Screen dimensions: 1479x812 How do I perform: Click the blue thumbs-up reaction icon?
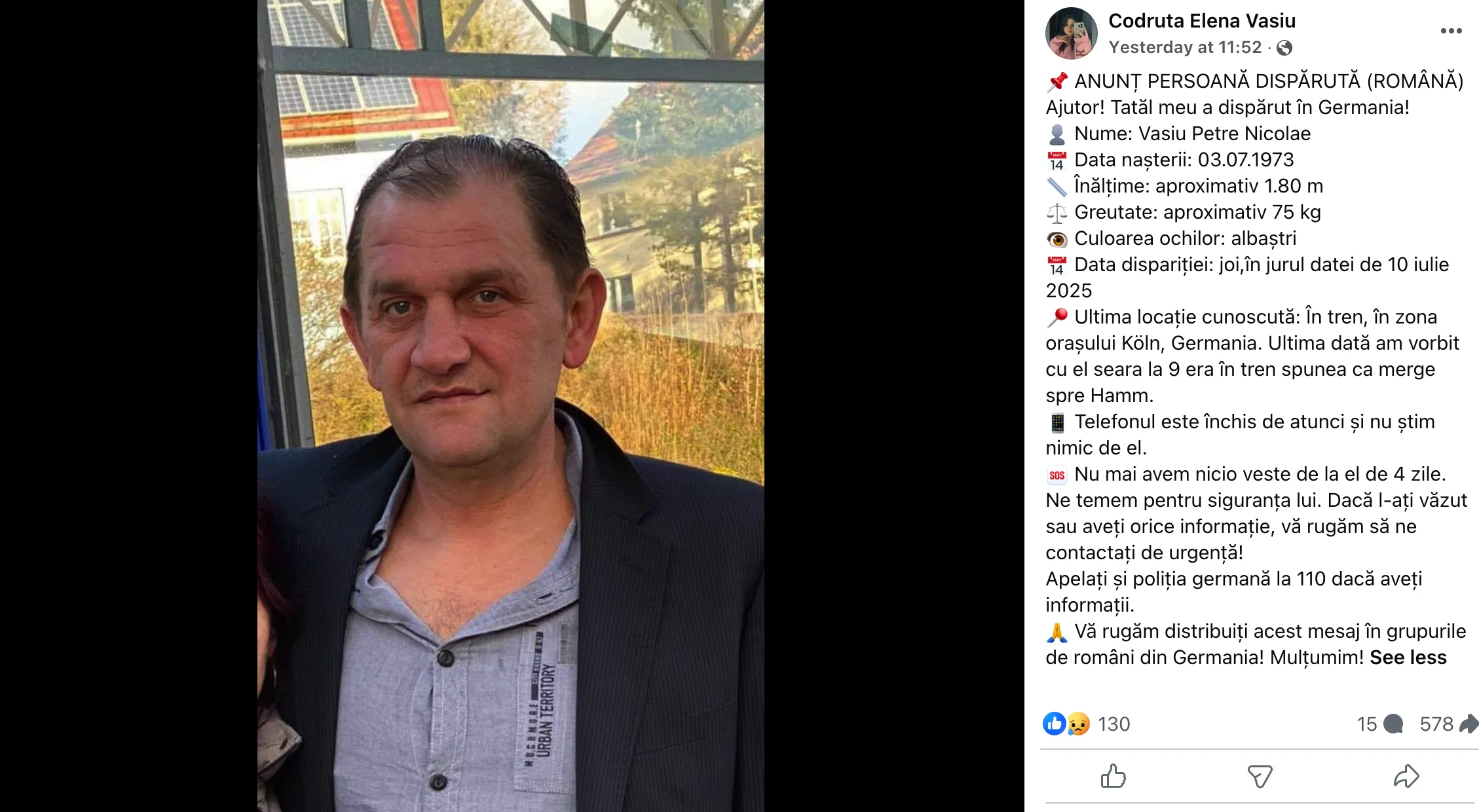tap(1055, 724)
